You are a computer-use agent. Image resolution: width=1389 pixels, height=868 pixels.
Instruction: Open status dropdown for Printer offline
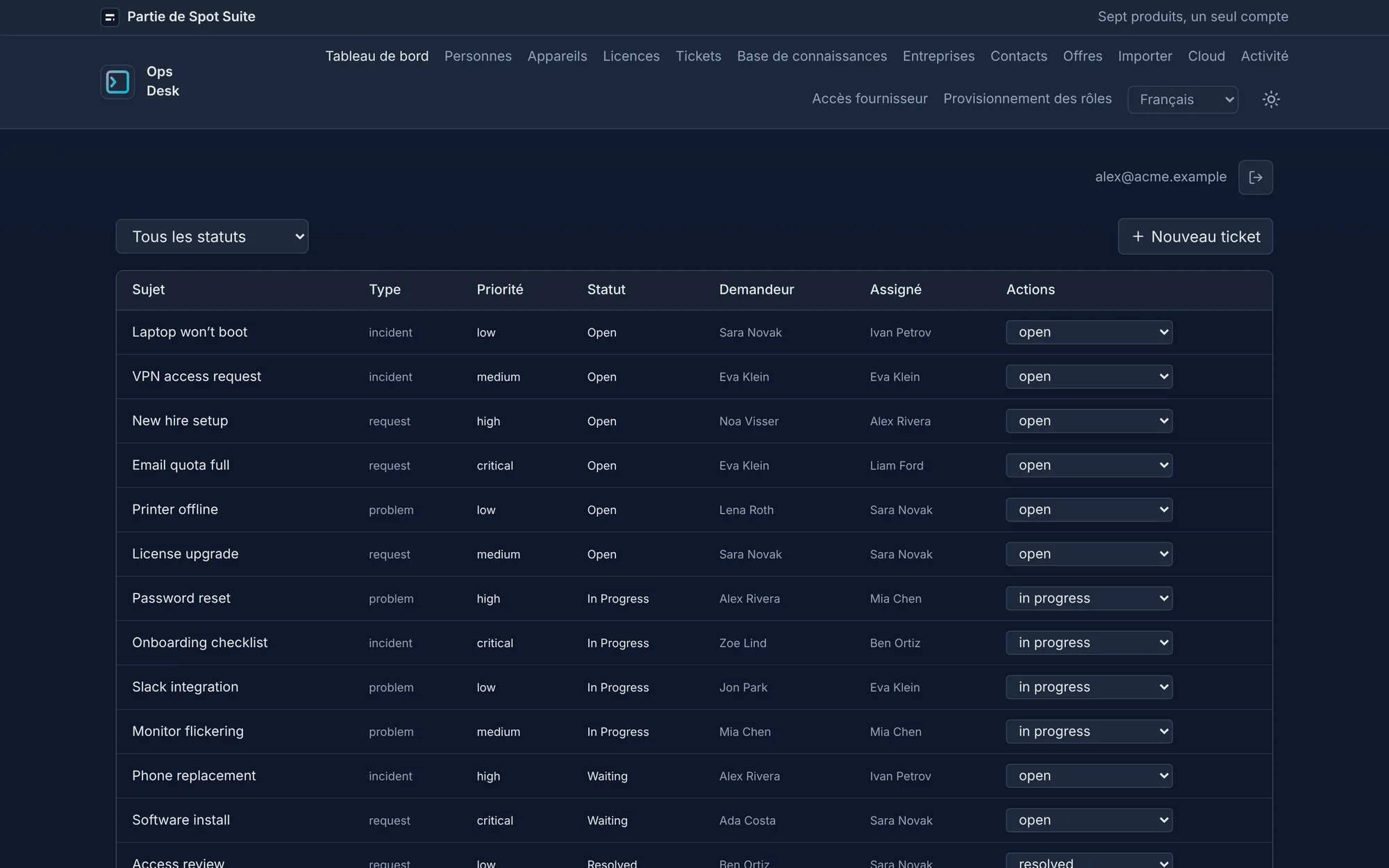click(1089, 510)
